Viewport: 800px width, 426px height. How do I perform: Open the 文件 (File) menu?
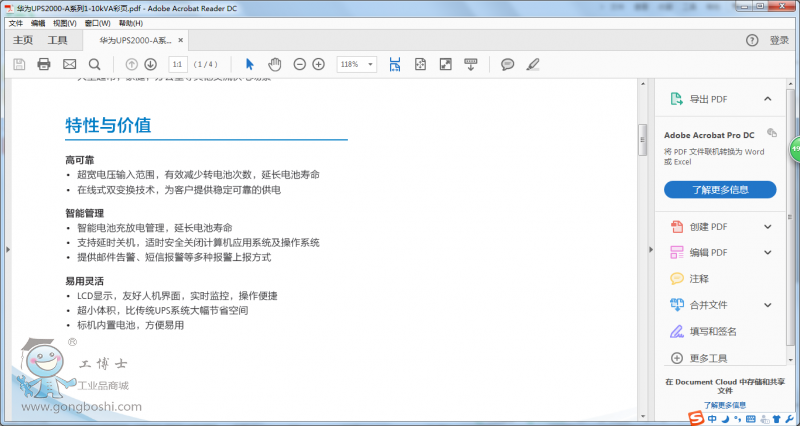click(16, 23)
